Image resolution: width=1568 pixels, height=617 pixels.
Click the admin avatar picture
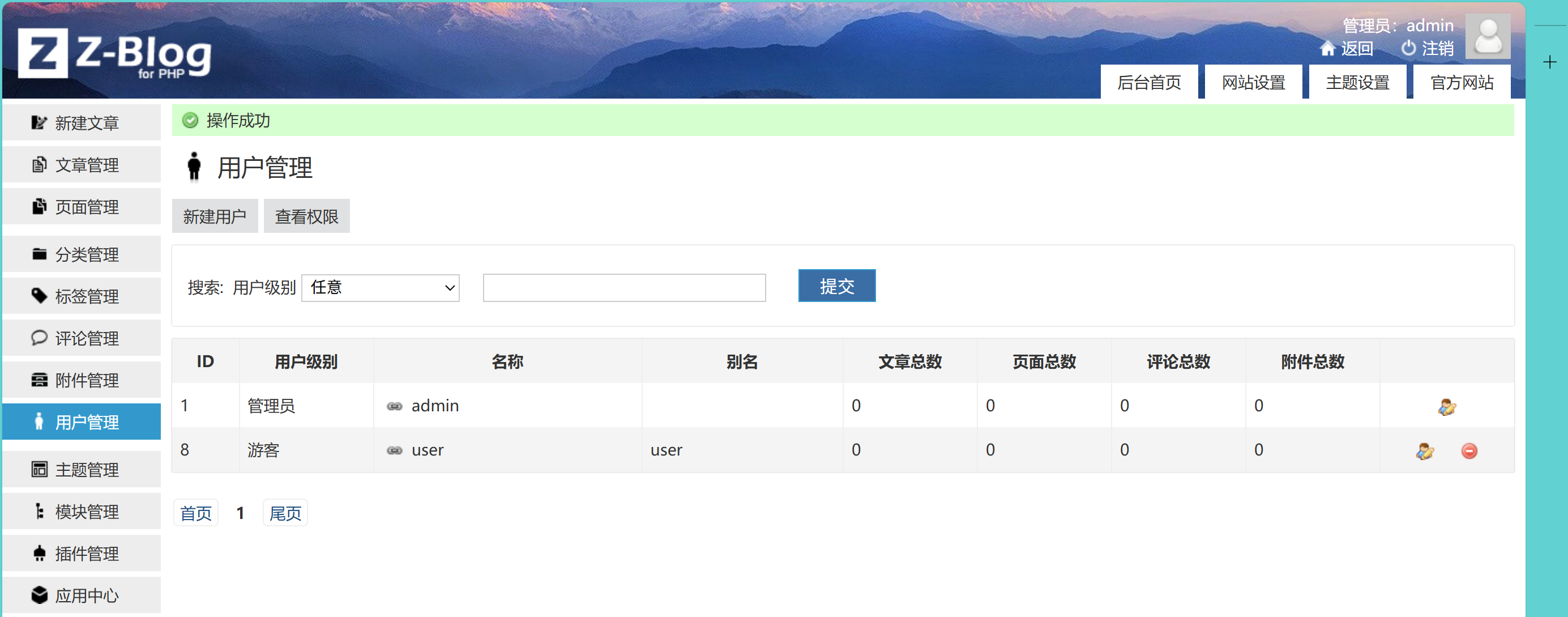tap(1487, 37)
